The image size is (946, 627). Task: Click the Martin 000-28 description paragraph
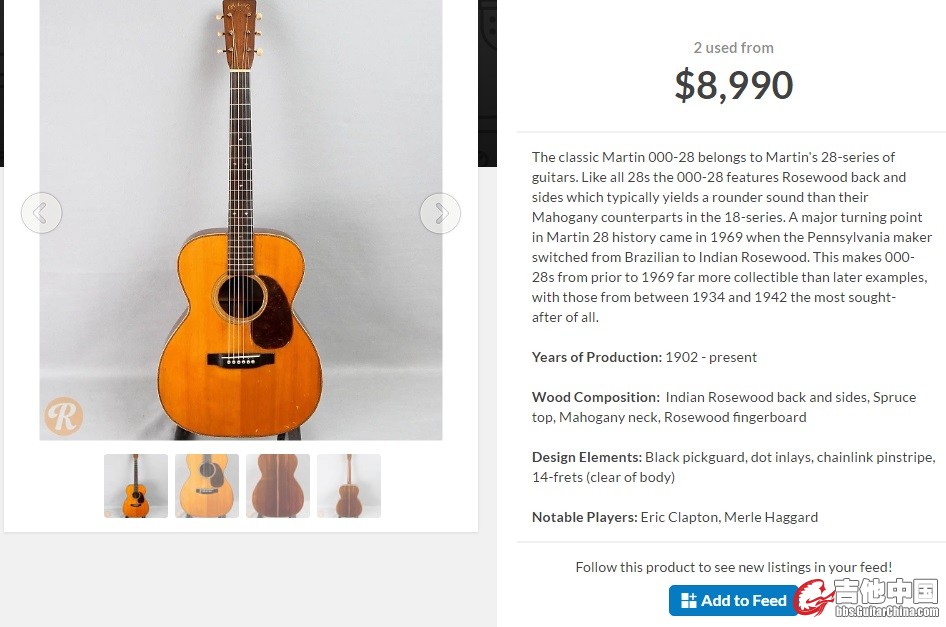pos(732,237)
